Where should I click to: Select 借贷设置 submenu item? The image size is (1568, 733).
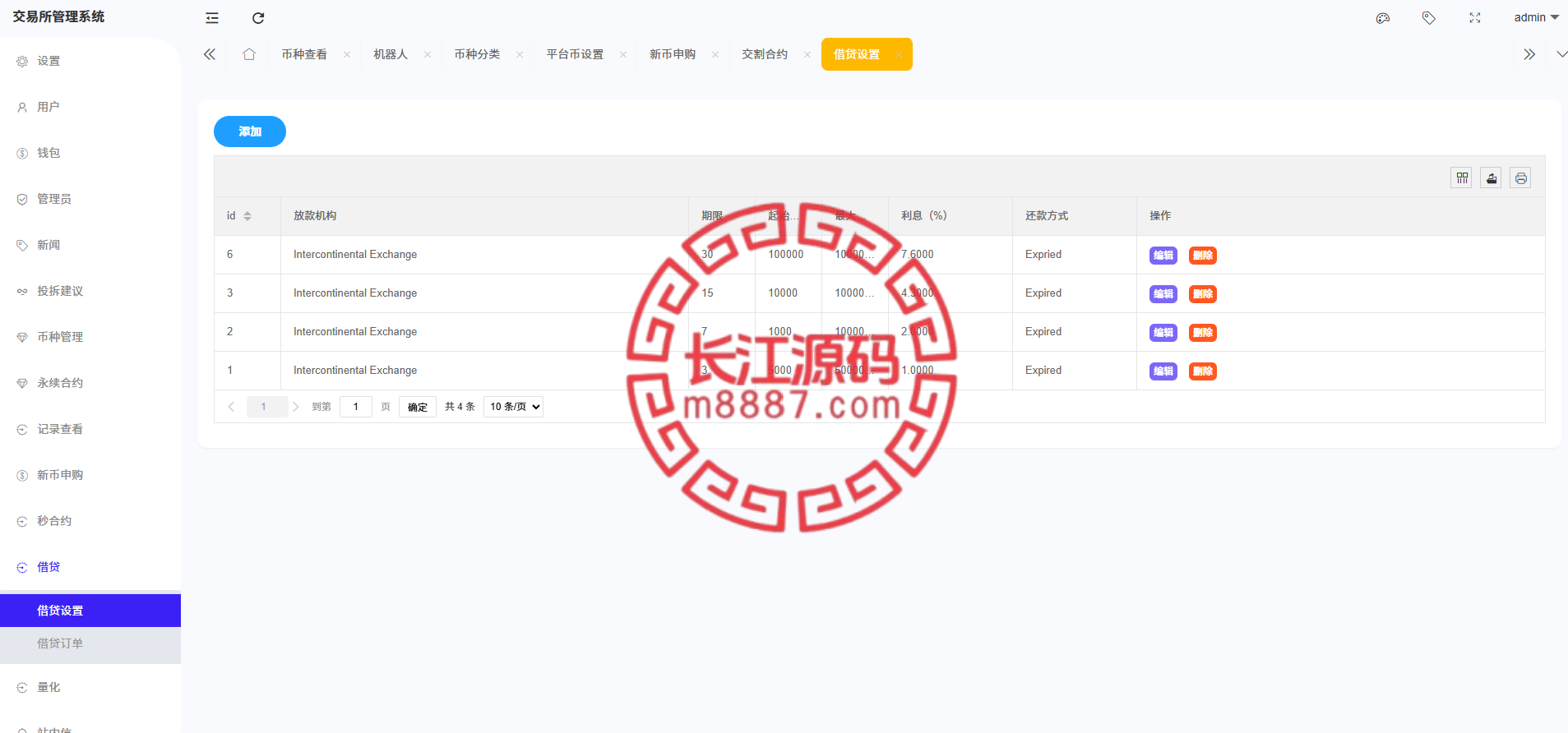[x=90, y=611]
